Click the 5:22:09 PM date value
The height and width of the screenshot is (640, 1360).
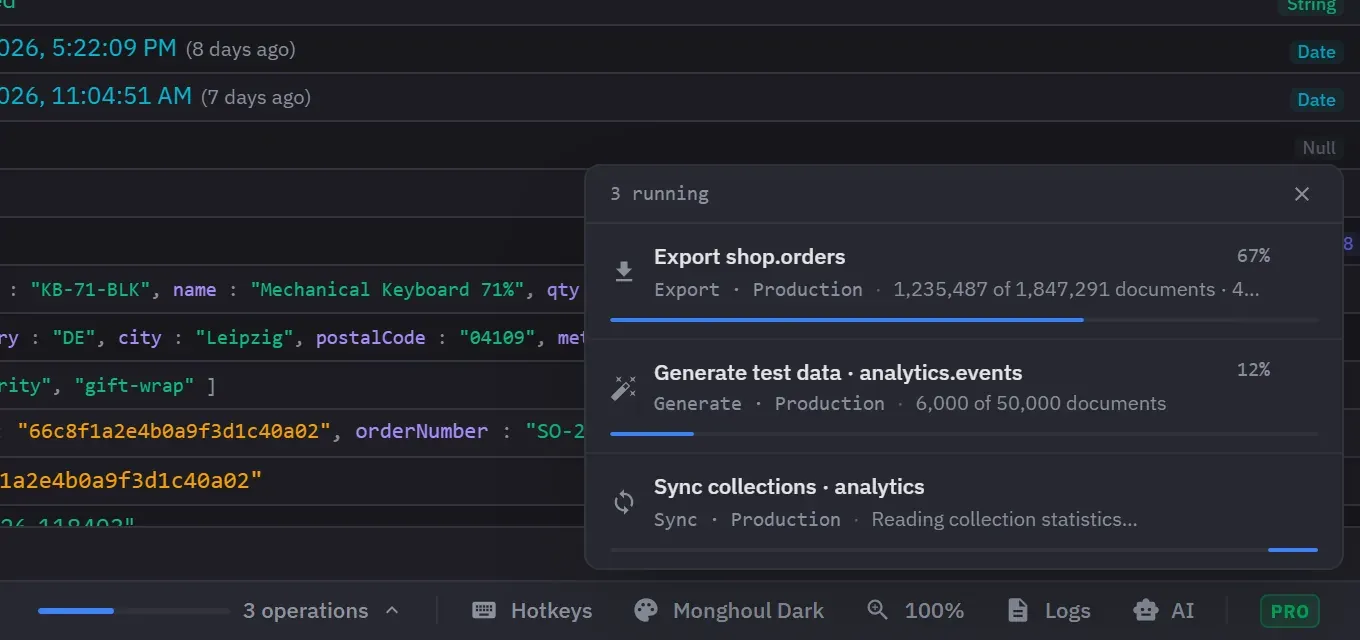coord(88,48)
